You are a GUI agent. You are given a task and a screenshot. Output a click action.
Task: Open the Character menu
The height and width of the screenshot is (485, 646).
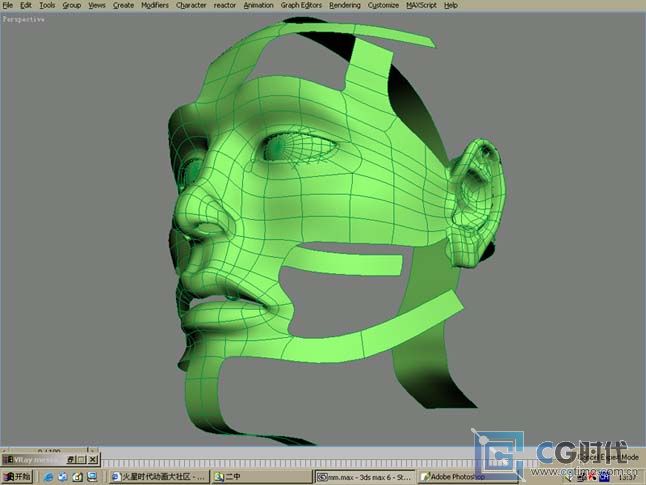191,5
